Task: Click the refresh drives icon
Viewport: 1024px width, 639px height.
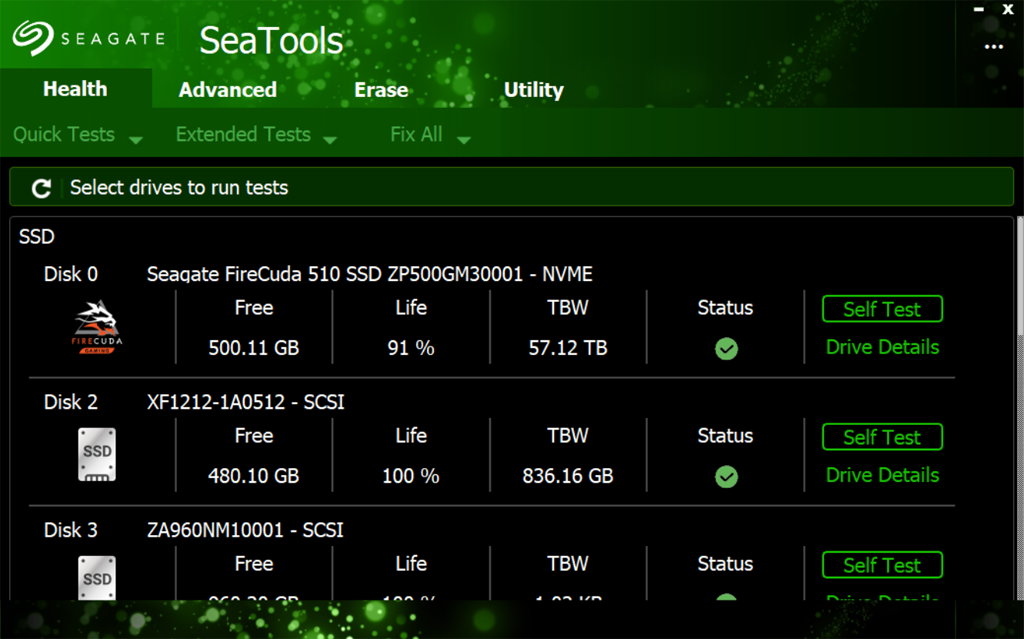Action: click(x=40, y=188)
